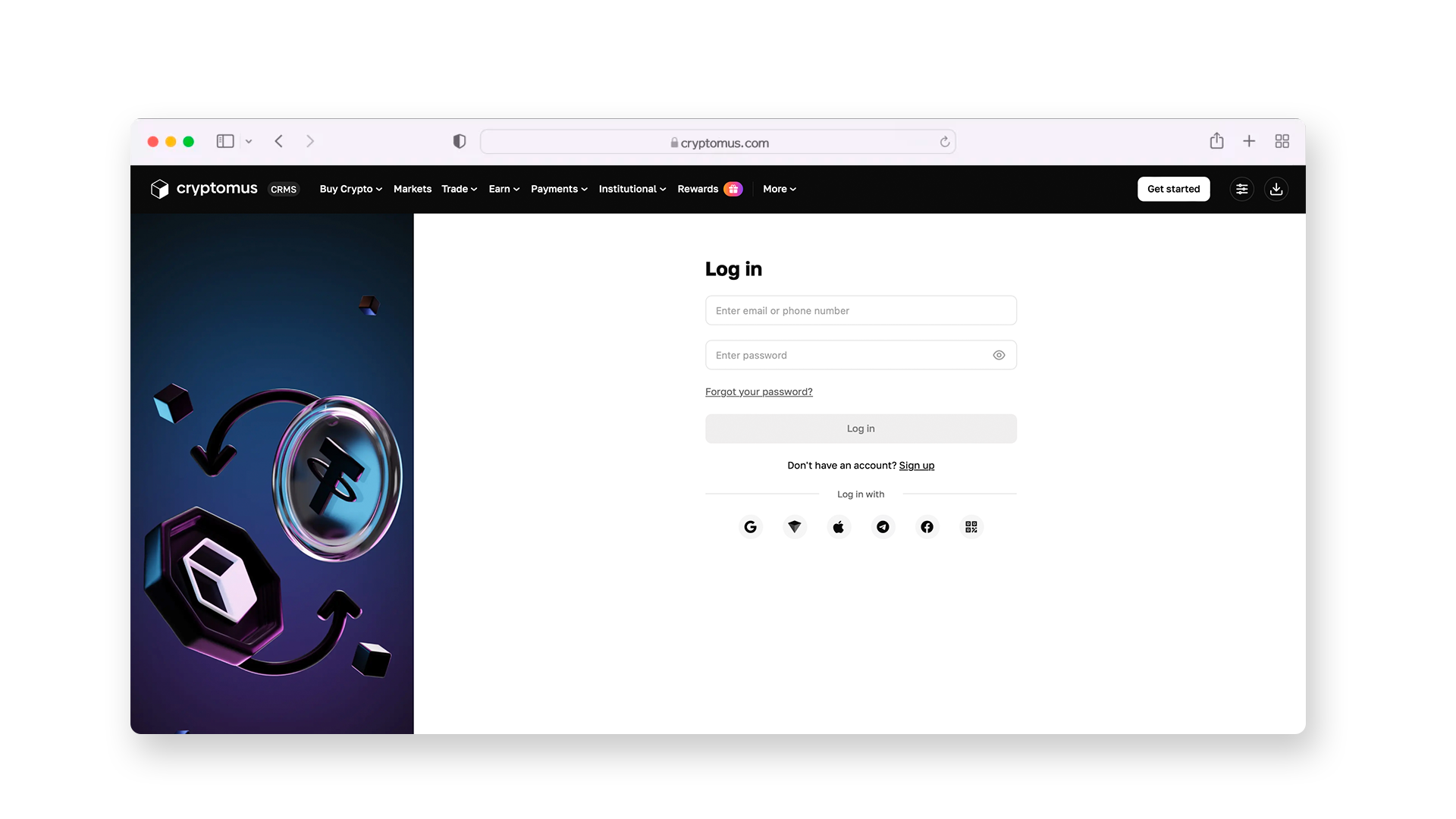Toggle password visibility eye icon
This screenshot has width=1456, height=819.
coord(999,355)
